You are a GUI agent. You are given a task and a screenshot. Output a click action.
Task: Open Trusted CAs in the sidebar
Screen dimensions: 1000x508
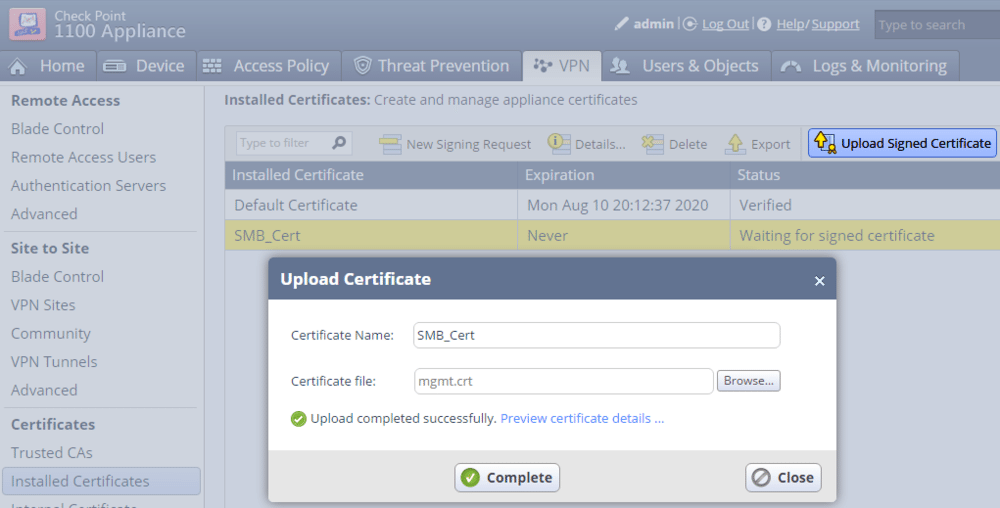(52, 453)
